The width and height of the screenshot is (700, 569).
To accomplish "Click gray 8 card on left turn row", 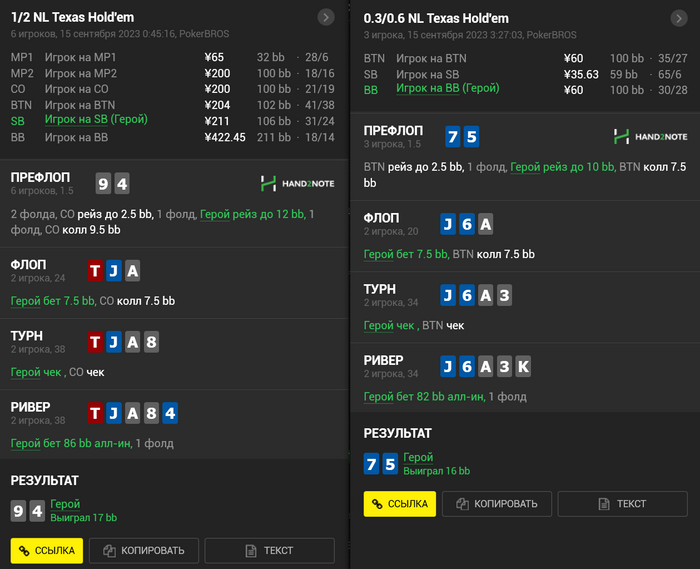I will tap(151, 342).
